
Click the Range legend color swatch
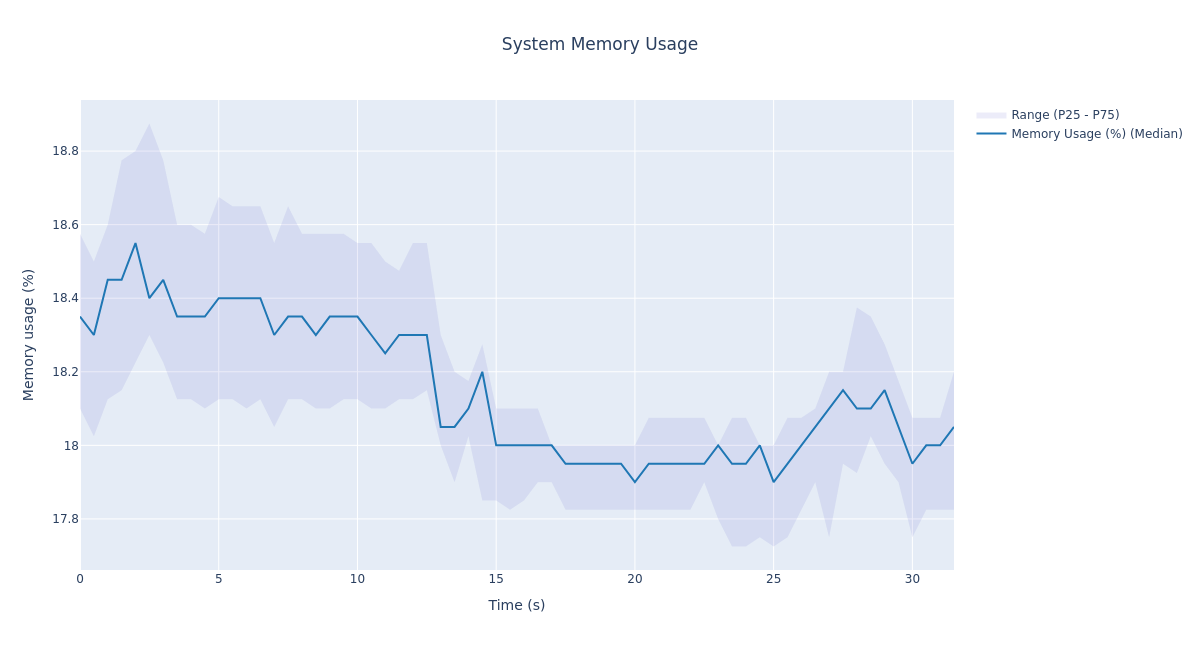[991, 115]
